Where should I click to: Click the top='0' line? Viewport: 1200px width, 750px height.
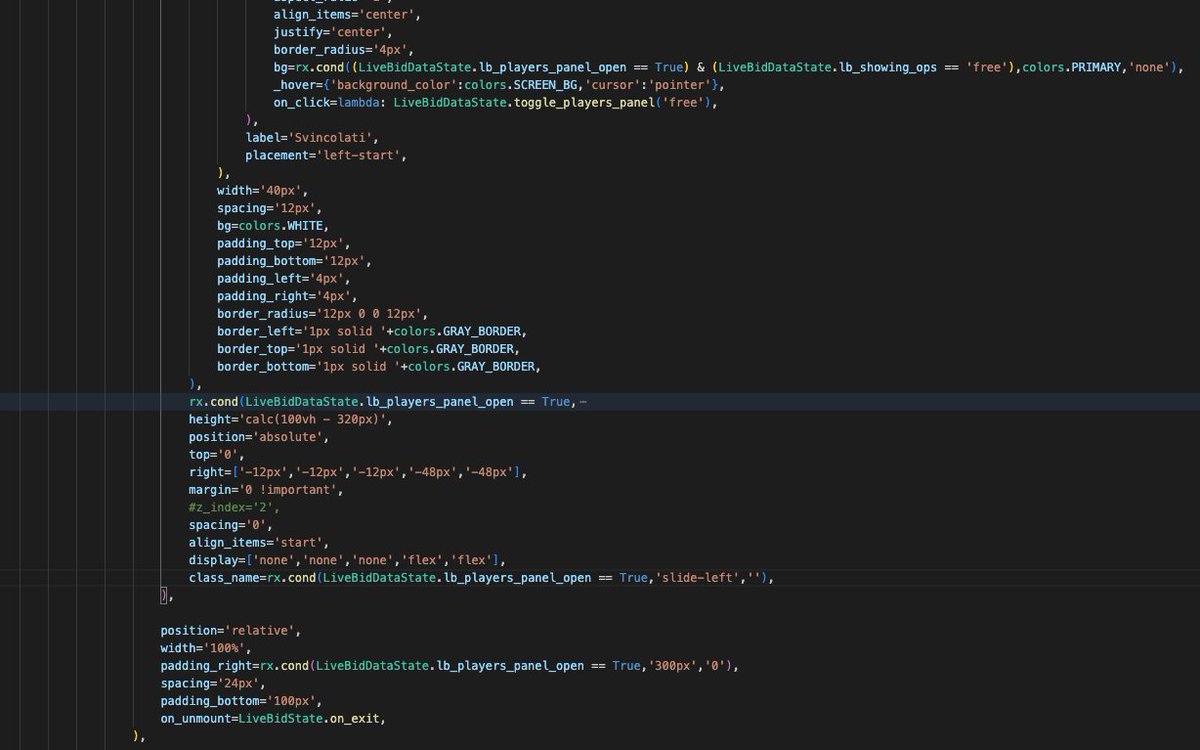tap(217, 454)
